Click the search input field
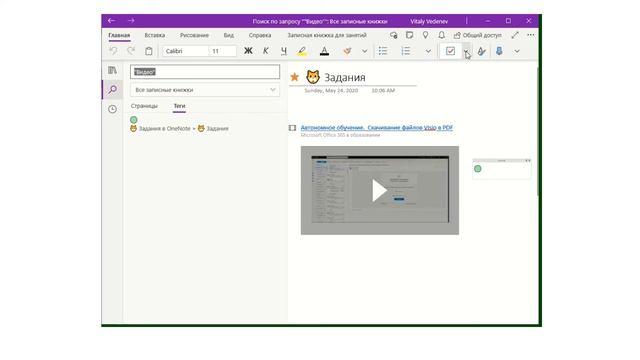This screenshot has width=640, height=360. click(205, 72)
